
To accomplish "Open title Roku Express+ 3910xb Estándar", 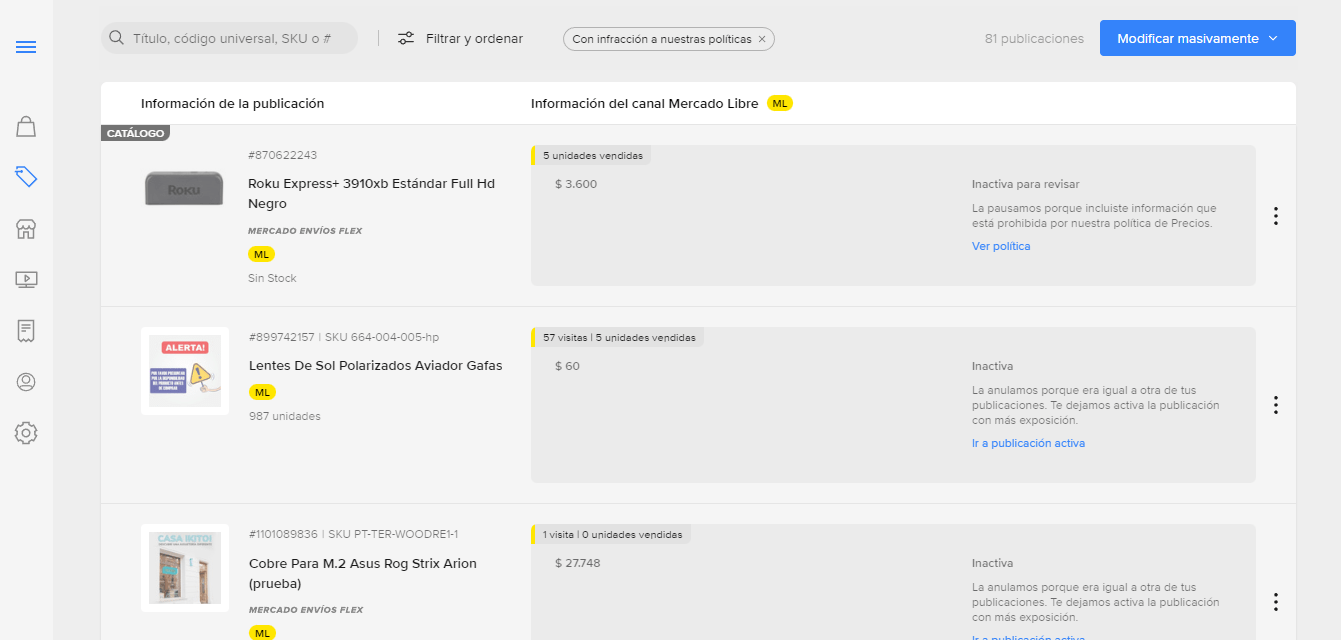I will coord(371,194).
